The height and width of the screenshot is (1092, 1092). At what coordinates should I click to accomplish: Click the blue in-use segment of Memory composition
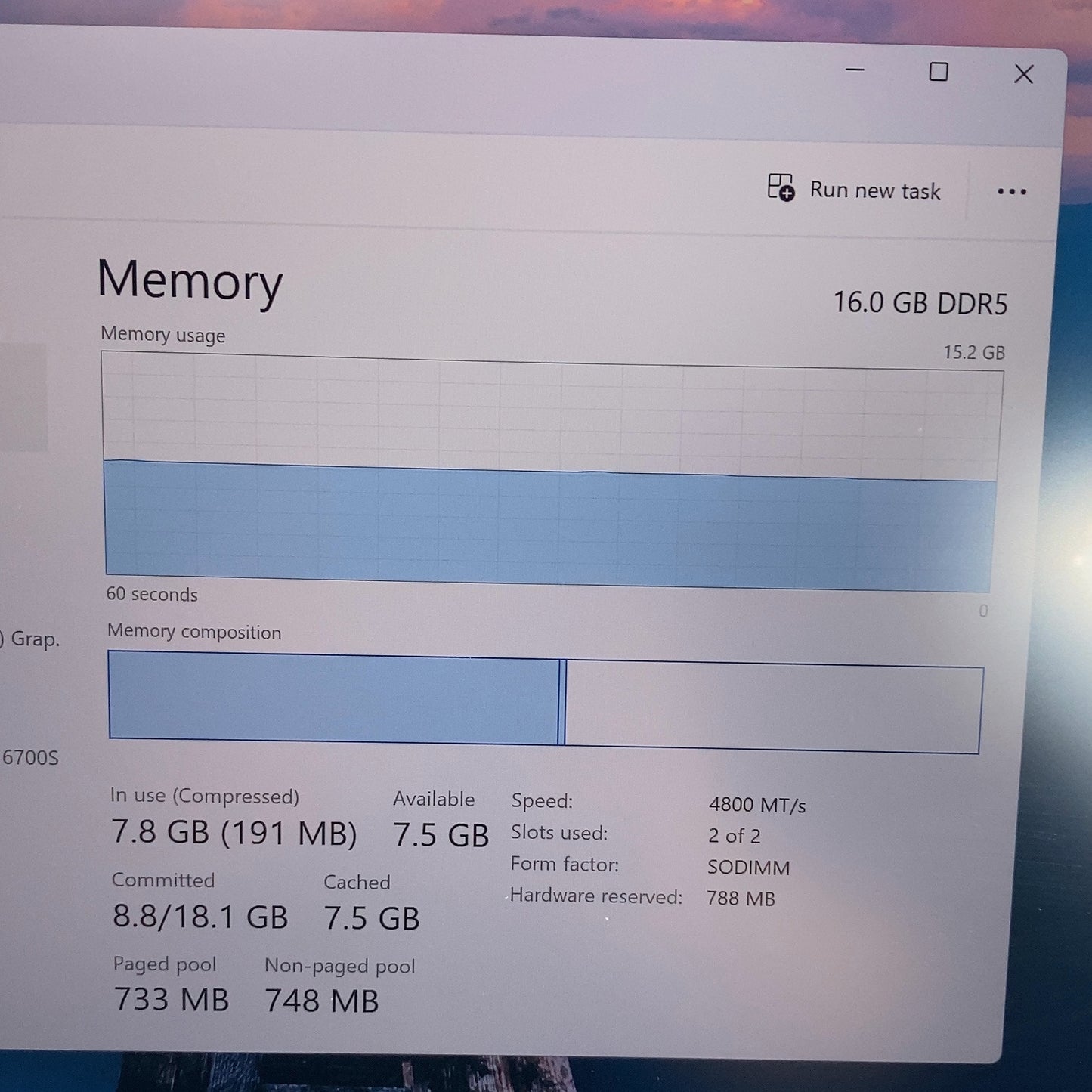(x=333, y=699)
